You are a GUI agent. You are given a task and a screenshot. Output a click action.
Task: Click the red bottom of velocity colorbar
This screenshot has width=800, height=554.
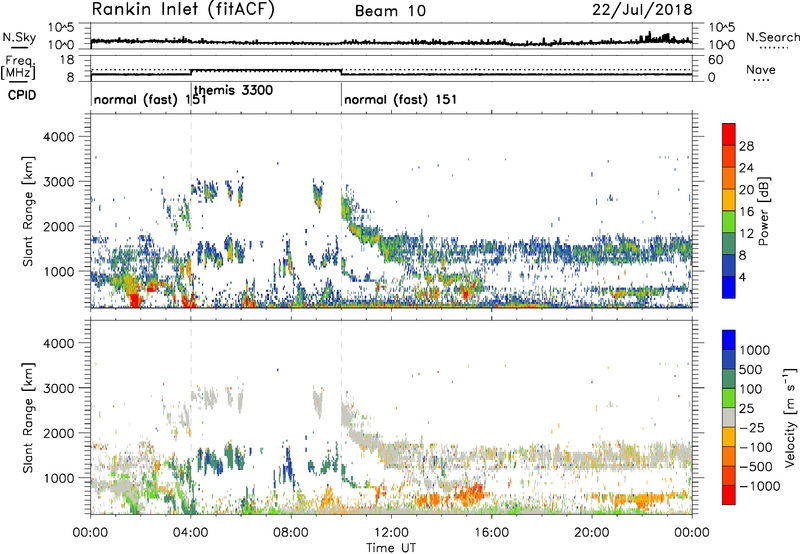pos(729,495)
